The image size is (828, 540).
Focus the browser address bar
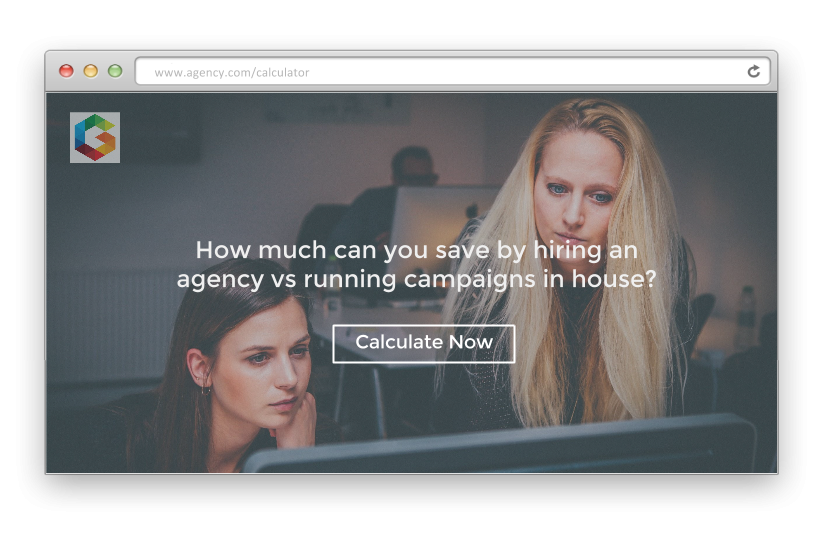coord(453,71)
